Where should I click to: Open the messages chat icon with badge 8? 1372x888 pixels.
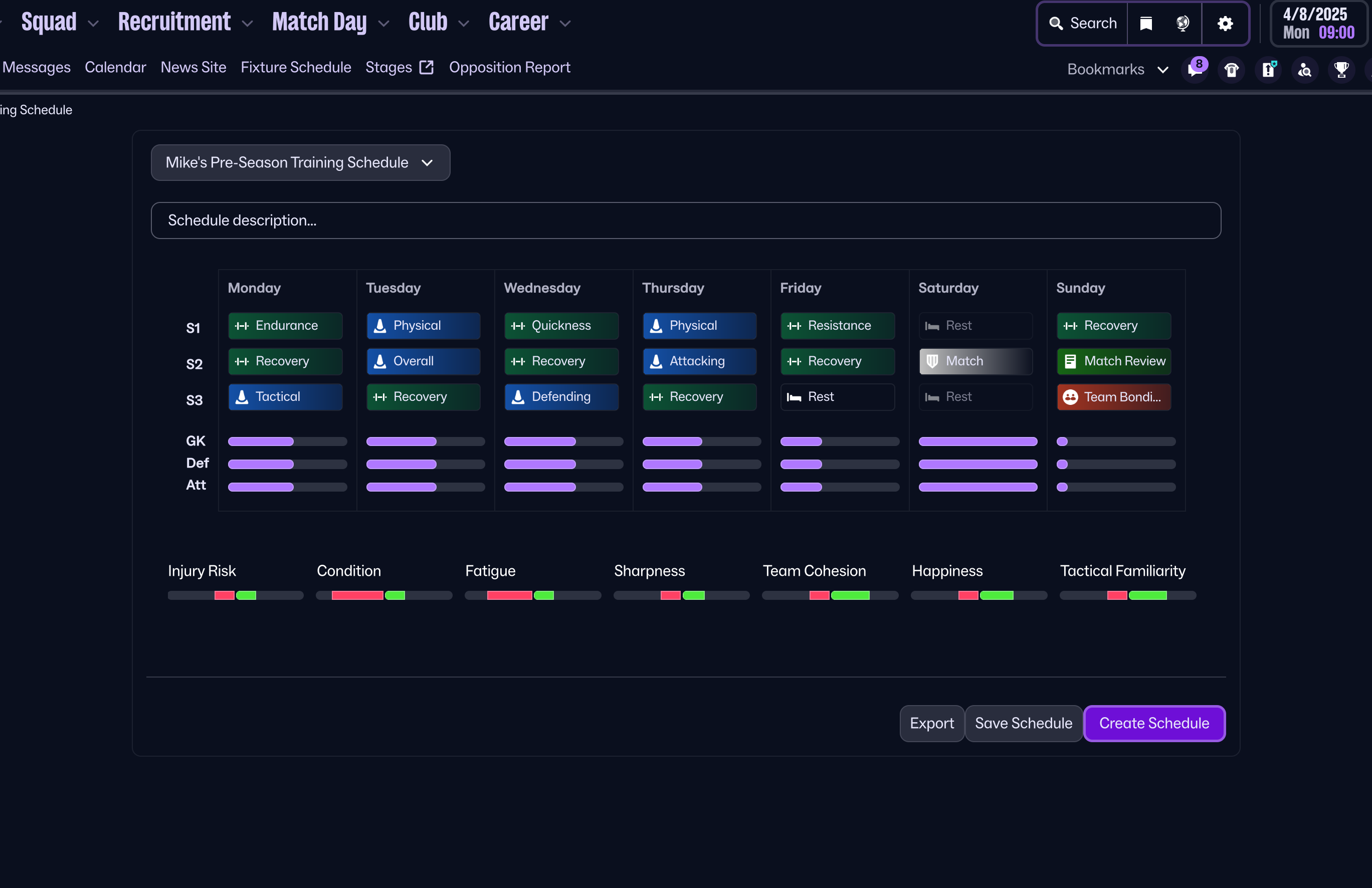(x=1195, y=70)
